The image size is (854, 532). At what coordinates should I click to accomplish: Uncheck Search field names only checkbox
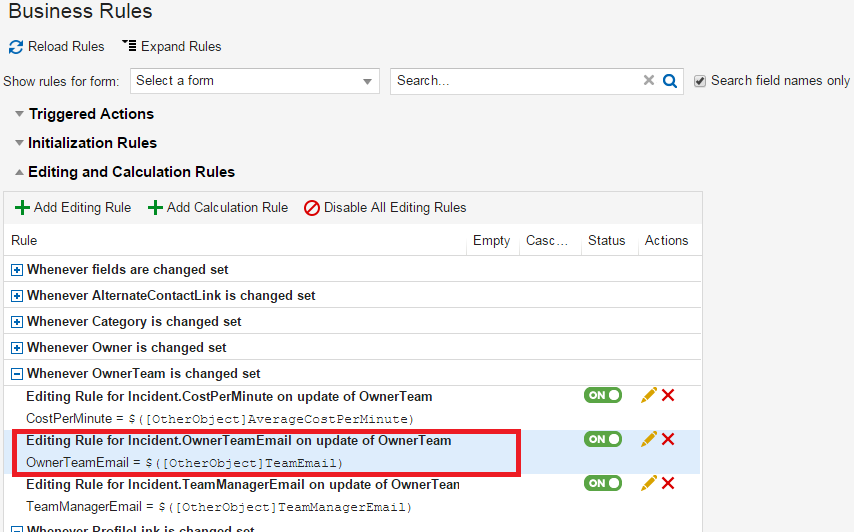click(x=700, y=81)
